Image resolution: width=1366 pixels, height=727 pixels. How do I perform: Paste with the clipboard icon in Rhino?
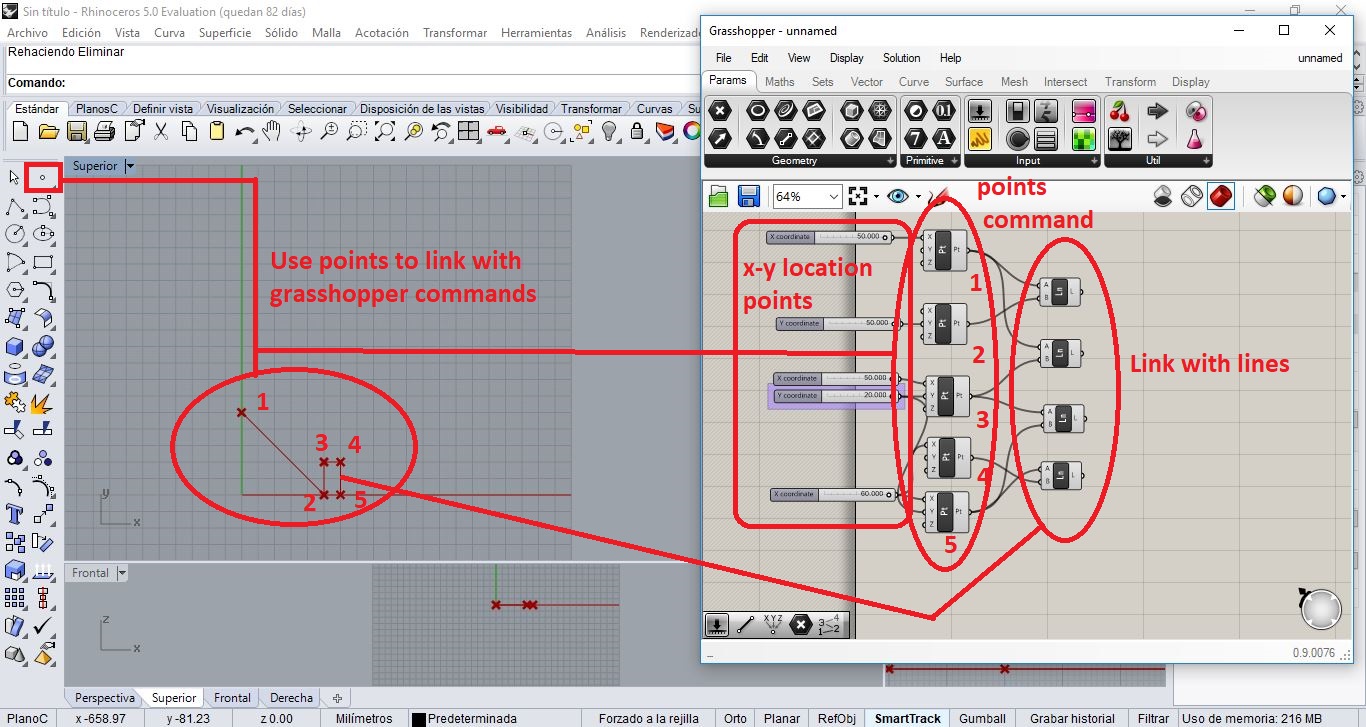pyautogui.click(x=217, y=131)
